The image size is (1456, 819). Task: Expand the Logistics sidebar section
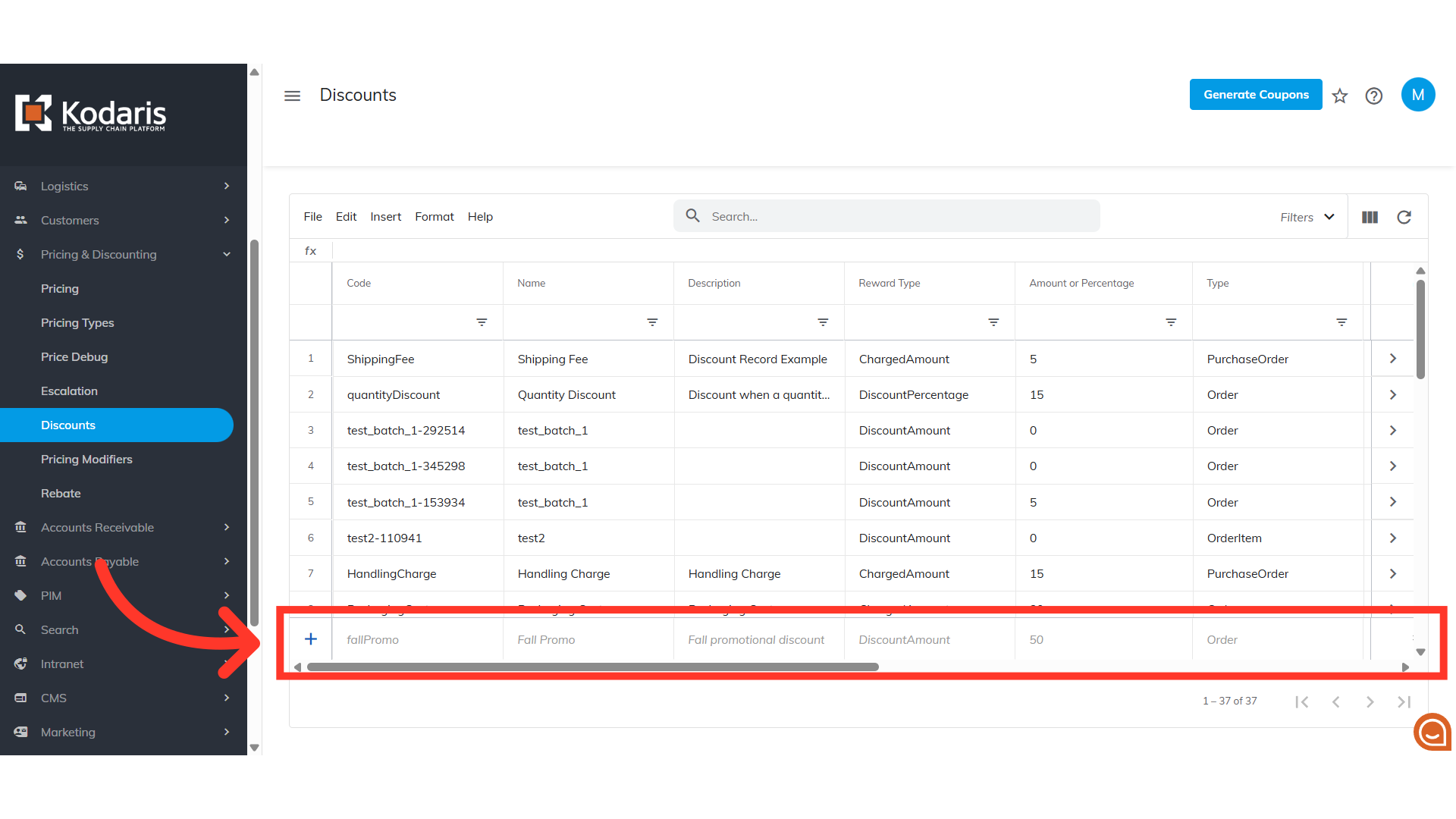(227, 187)
